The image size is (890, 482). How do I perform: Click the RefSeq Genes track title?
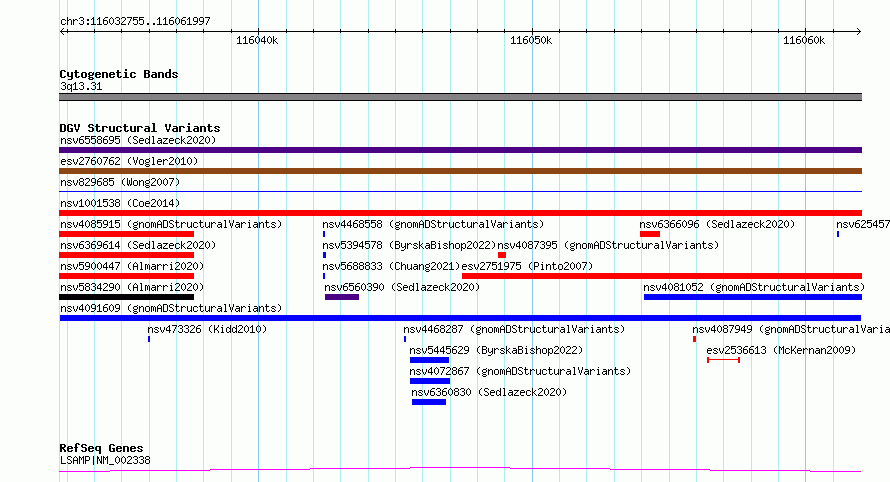pos(101,448)
